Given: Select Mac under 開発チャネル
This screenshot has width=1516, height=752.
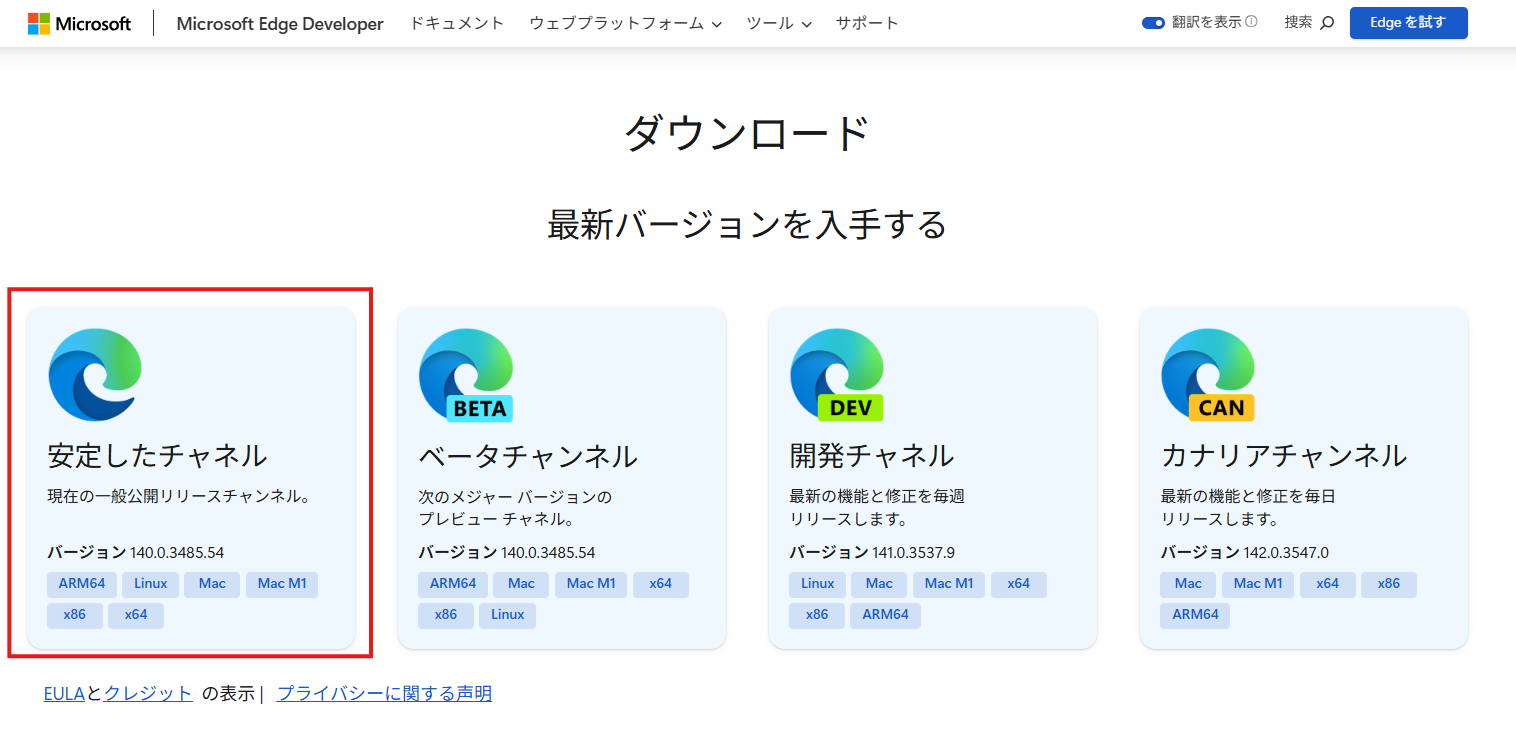Looking at the screenshot, I should pos(880,584).
